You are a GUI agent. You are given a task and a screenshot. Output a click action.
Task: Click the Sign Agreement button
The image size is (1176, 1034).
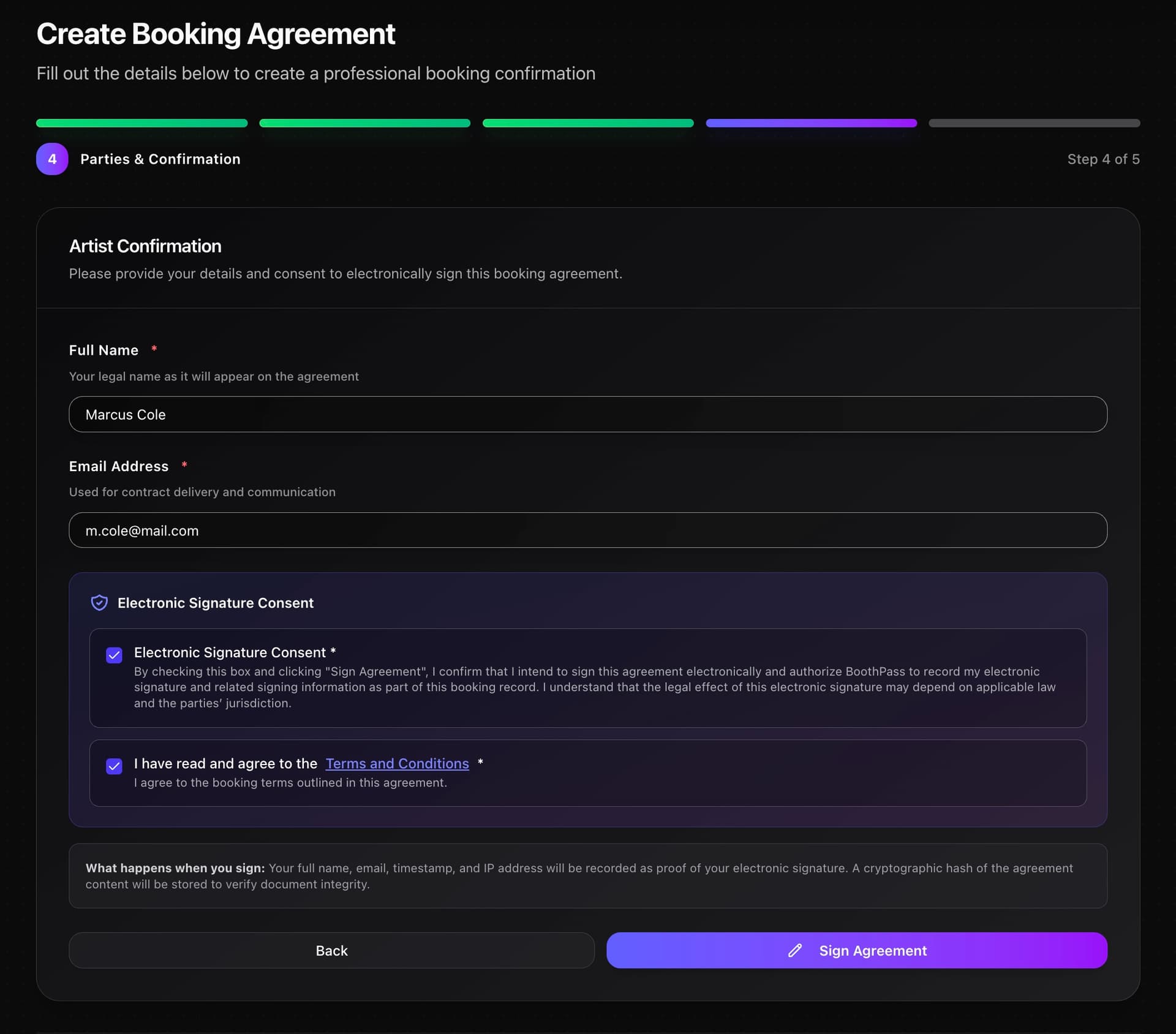(x=856, y=950)
